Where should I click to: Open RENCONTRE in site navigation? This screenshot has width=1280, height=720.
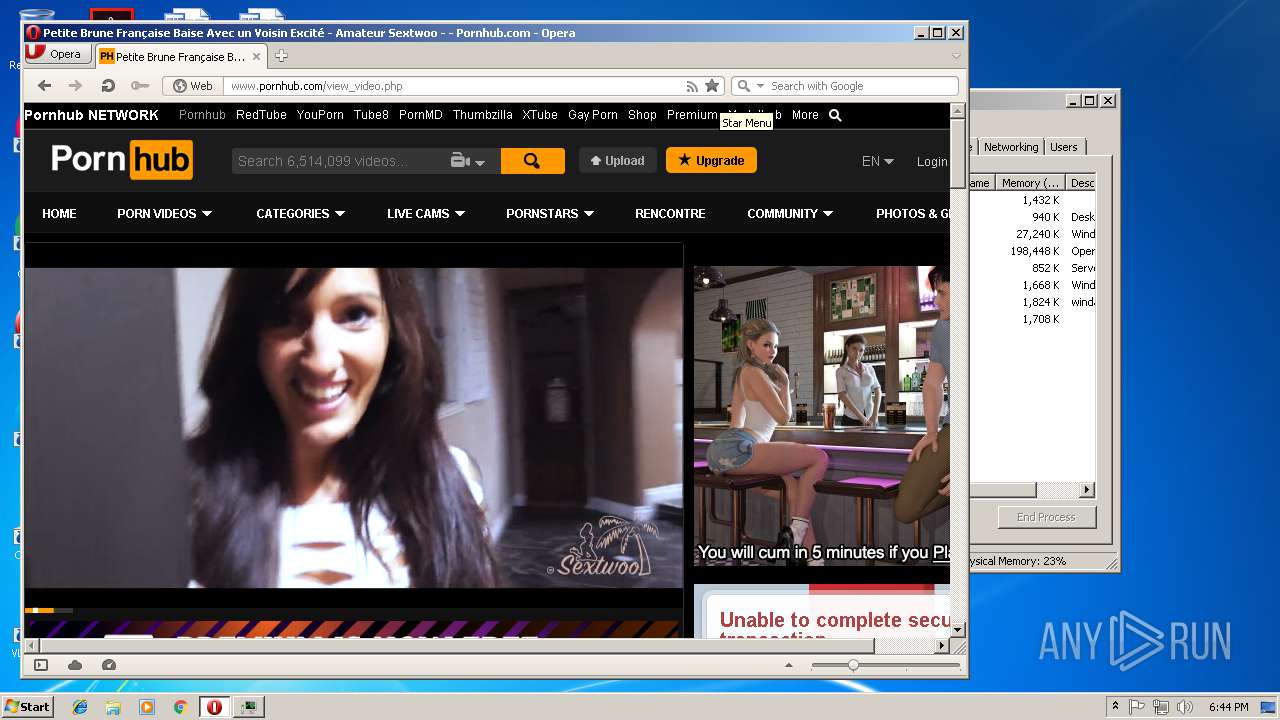point(670,213)
